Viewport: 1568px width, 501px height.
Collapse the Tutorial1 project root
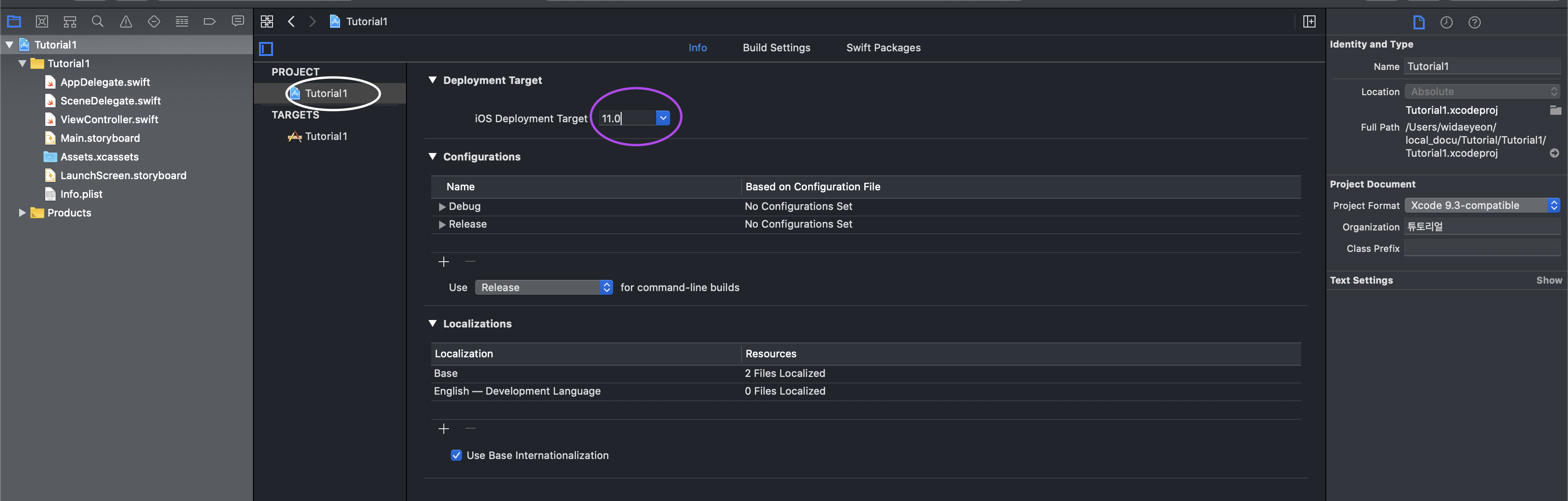coord(10,45)
